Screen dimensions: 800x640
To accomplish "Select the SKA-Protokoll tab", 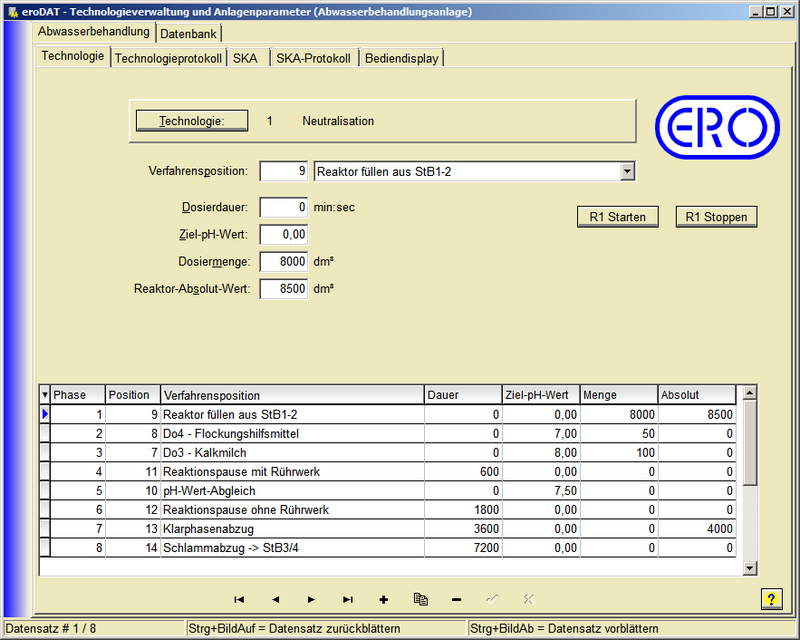I will 313,58.
